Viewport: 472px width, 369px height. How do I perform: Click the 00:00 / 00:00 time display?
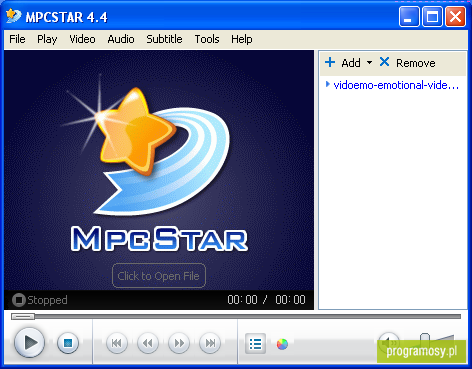pyautogui.click(x=266, y=300)
